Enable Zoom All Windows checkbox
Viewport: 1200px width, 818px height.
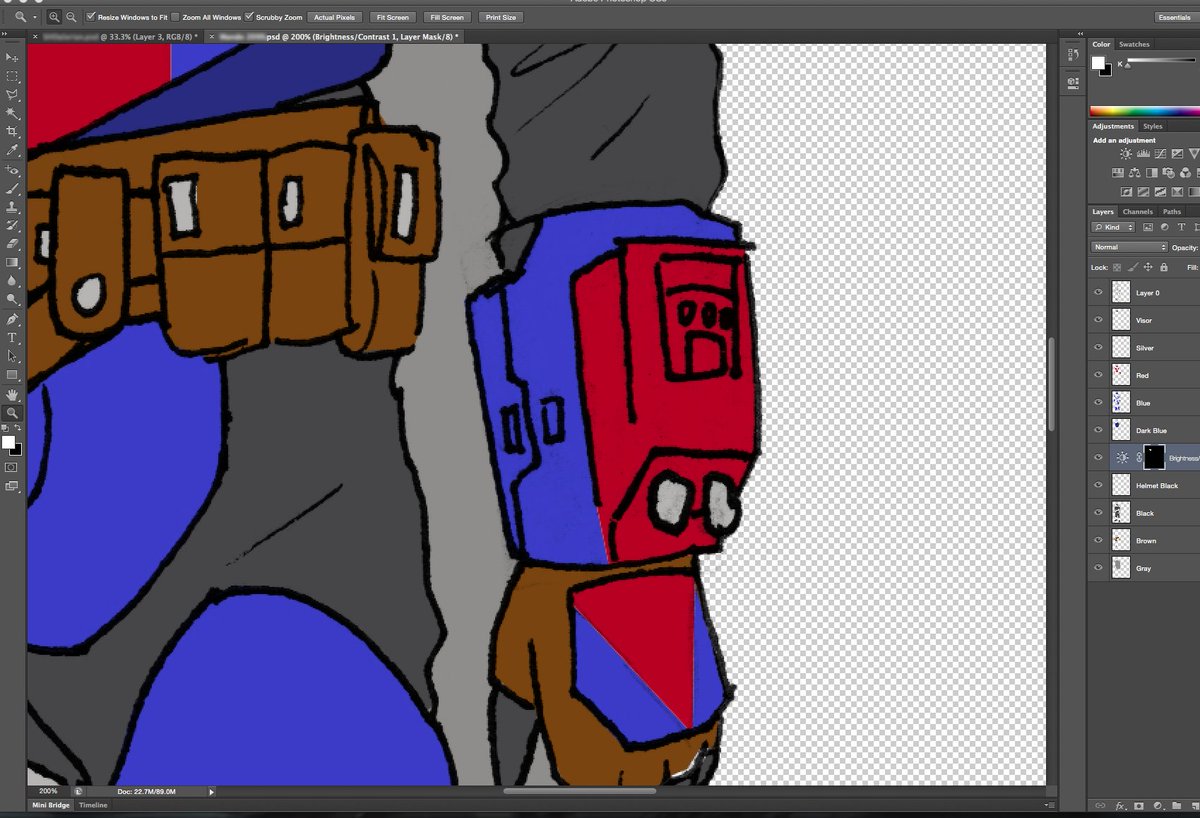[176, 17]
